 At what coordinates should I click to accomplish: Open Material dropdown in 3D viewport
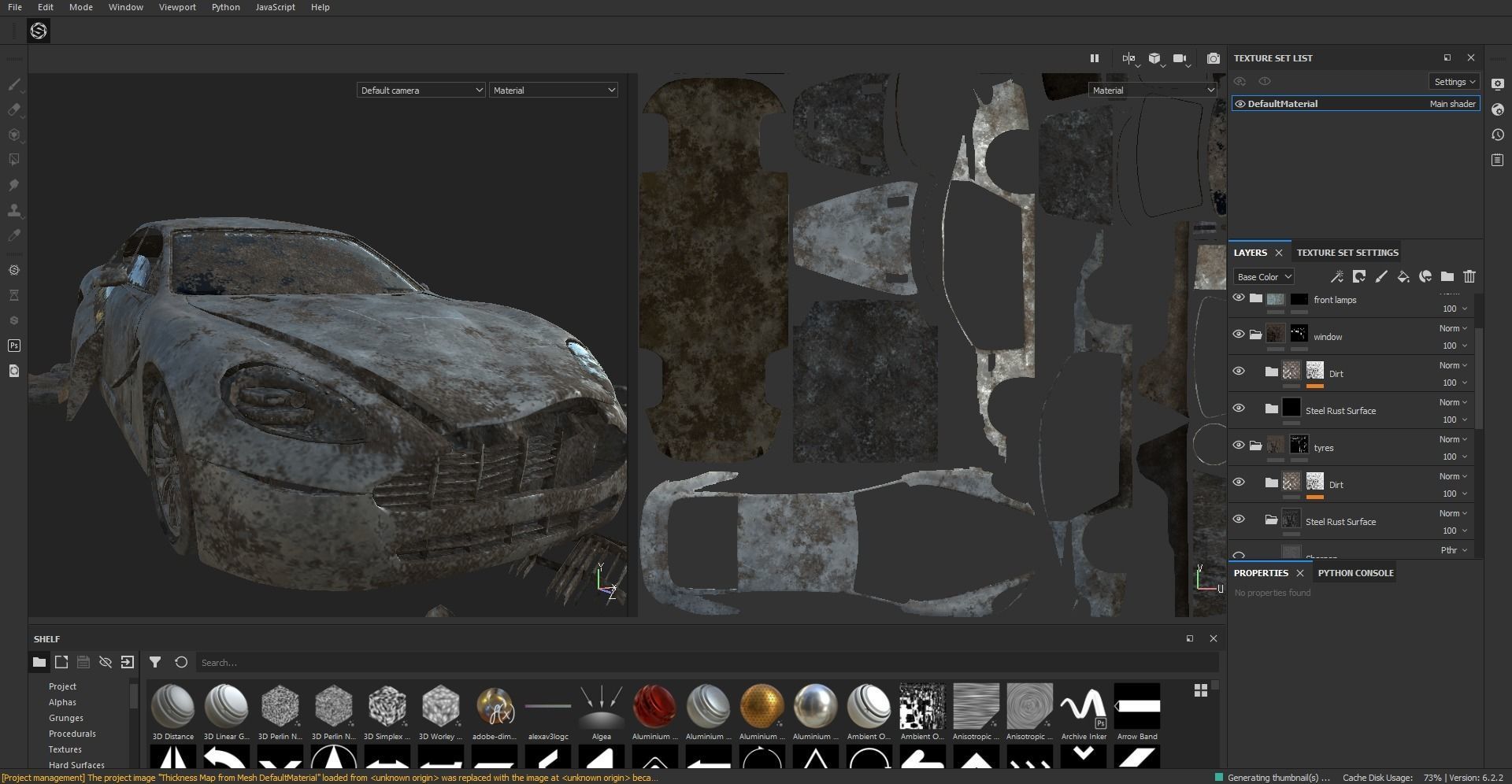pyautogui.click(x=553, y=91)
